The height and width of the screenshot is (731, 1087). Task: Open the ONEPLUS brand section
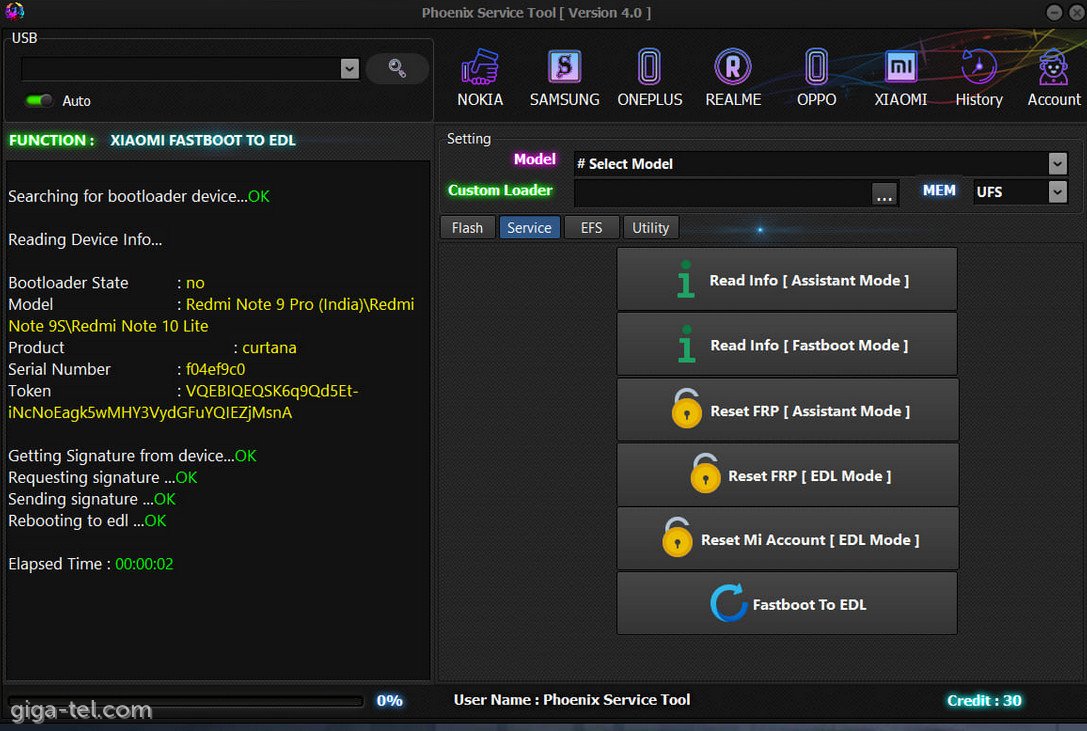[x=649, y=78]
